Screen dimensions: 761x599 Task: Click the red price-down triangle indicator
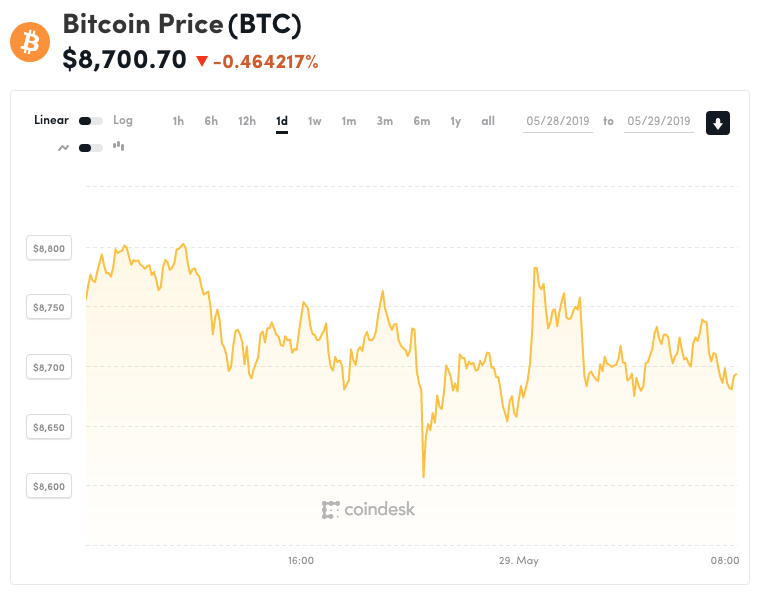coord(202,62)
